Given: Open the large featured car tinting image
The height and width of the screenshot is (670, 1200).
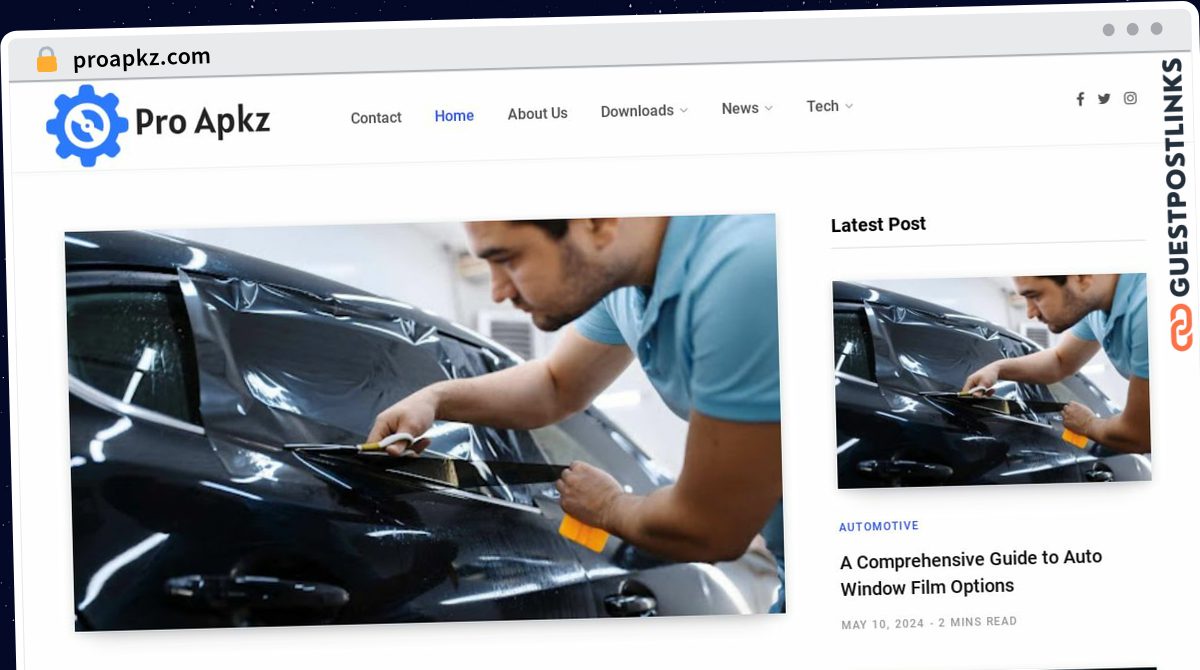Looking at the screenshot, I should tap(426, 422).
